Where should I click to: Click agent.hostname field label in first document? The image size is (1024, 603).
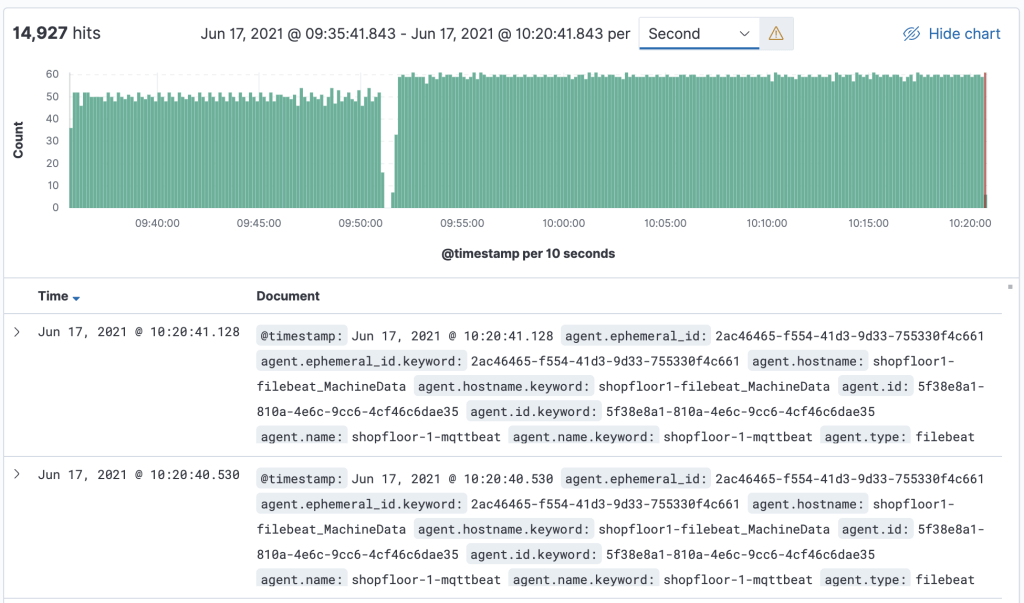tap(808, 361)
